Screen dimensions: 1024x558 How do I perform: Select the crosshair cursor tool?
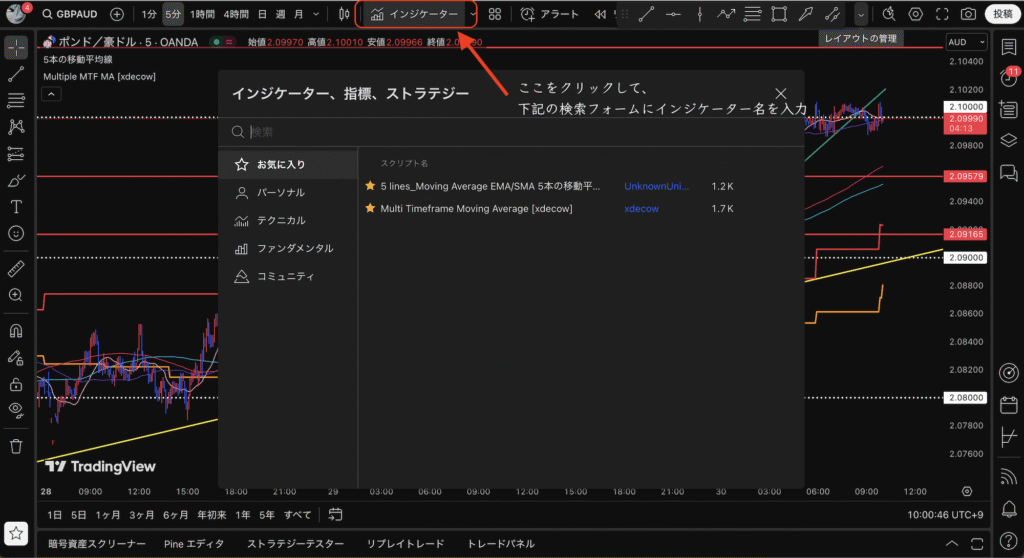(16, 47)
